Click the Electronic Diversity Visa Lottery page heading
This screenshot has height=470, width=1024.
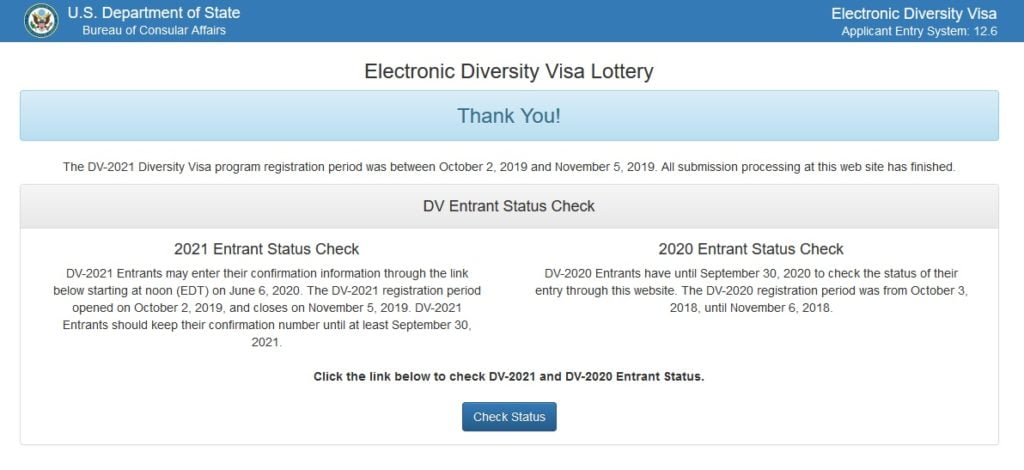point(509,71)
